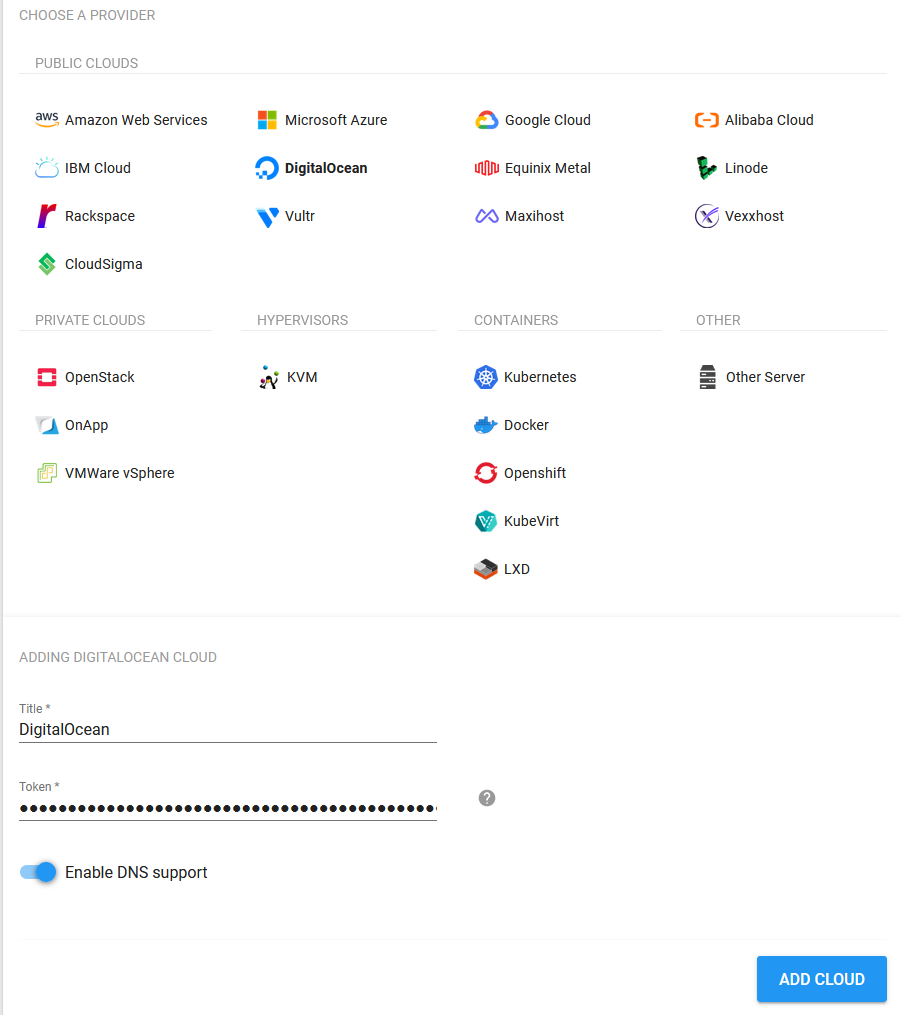
Task: Click the KVM penguin icon
Action: pyautogui.click(x=269, y=377)
